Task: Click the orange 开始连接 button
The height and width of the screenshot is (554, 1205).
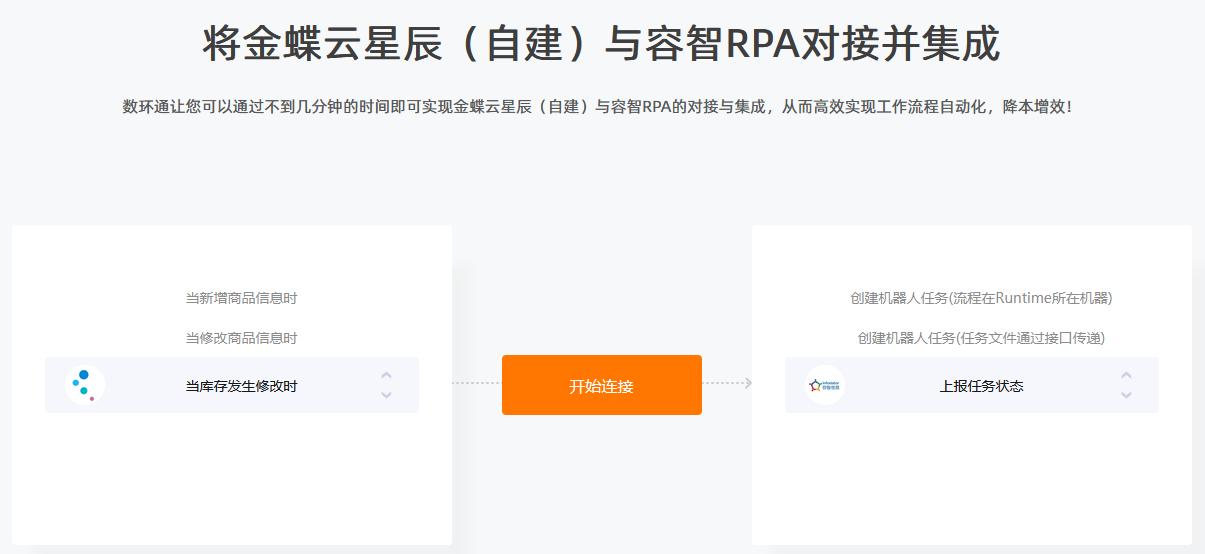Action: (x=602, y=385)
